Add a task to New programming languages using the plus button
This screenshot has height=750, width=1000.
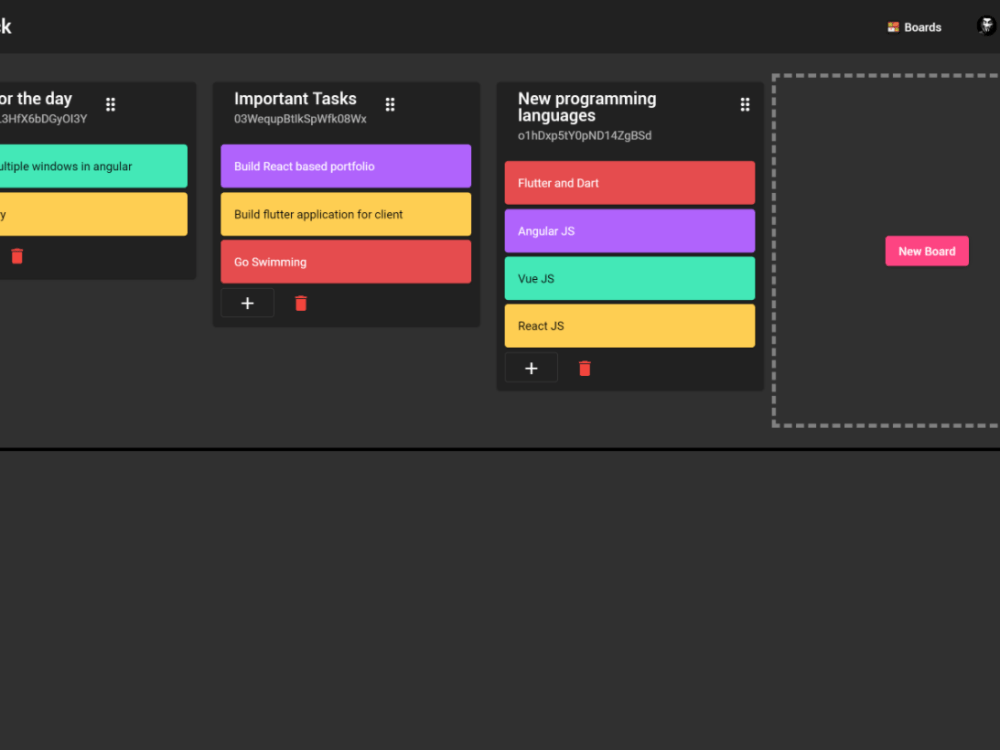click(531, 368)
